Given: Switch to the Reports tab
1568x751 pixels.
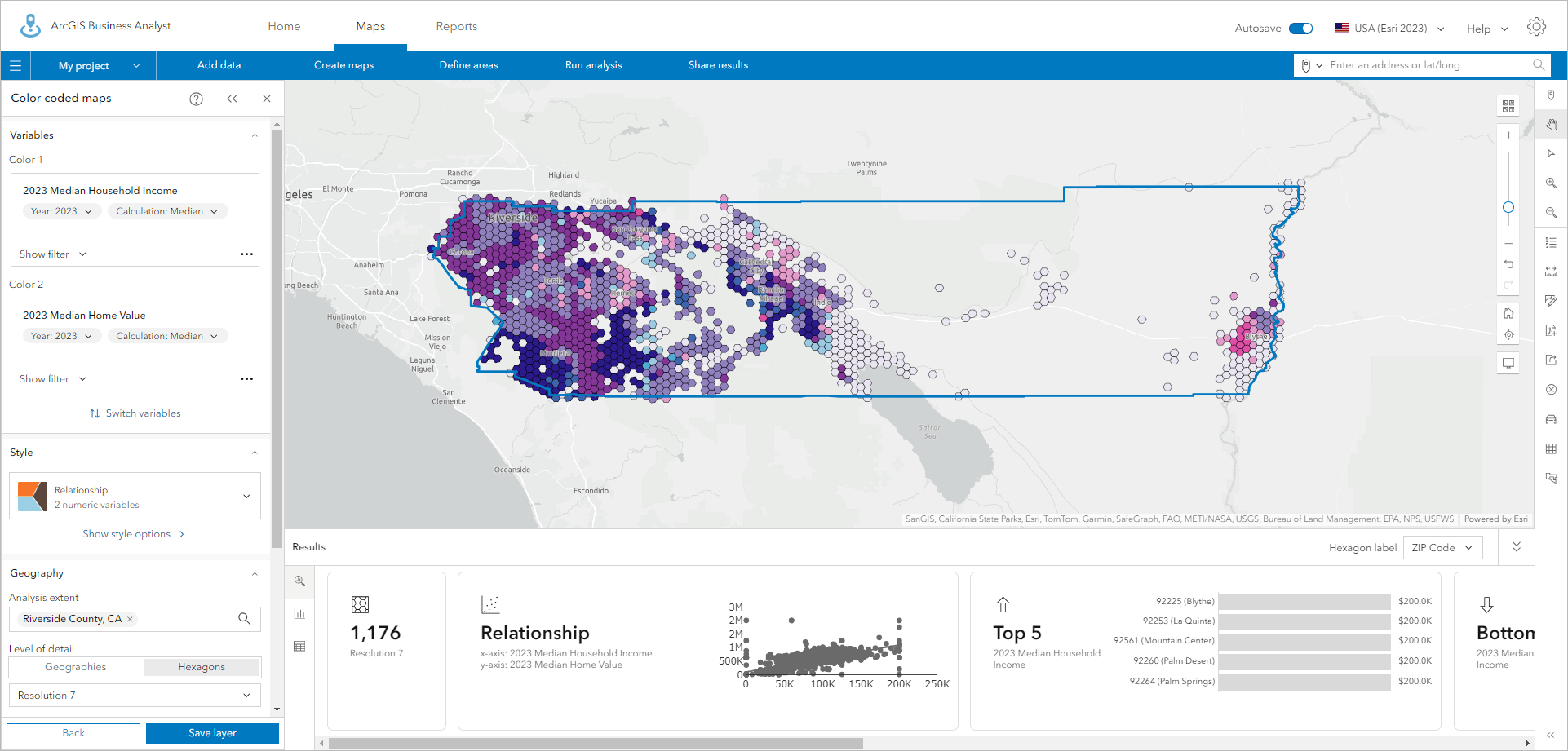Looking at the screenshot, I should 457,25.
